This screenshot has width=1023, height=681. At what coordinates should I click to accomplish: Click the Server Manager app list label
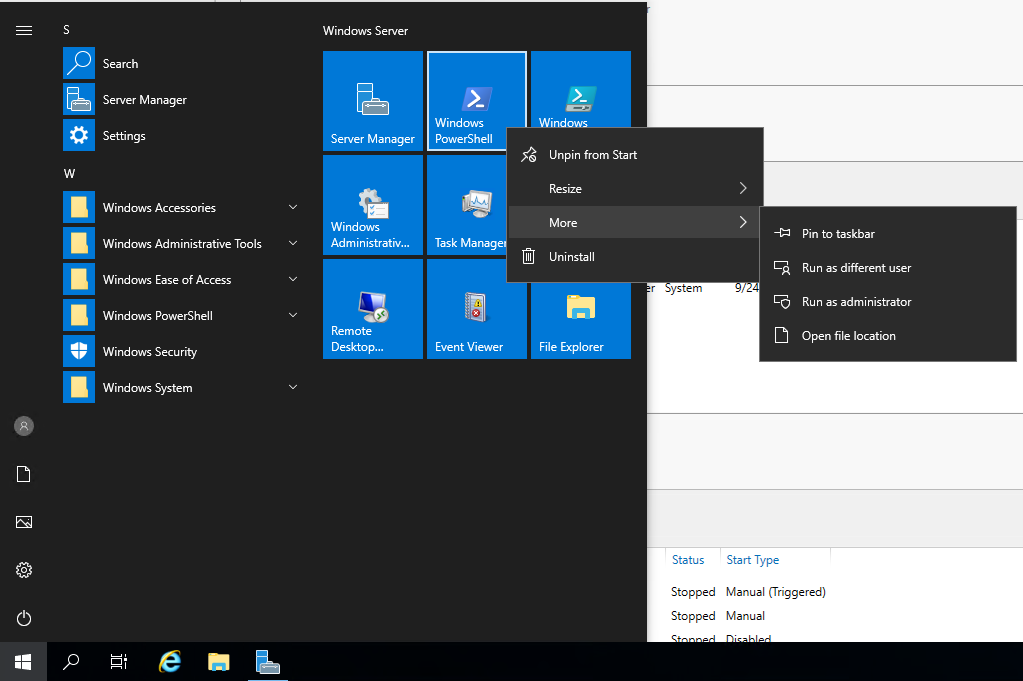145,100
